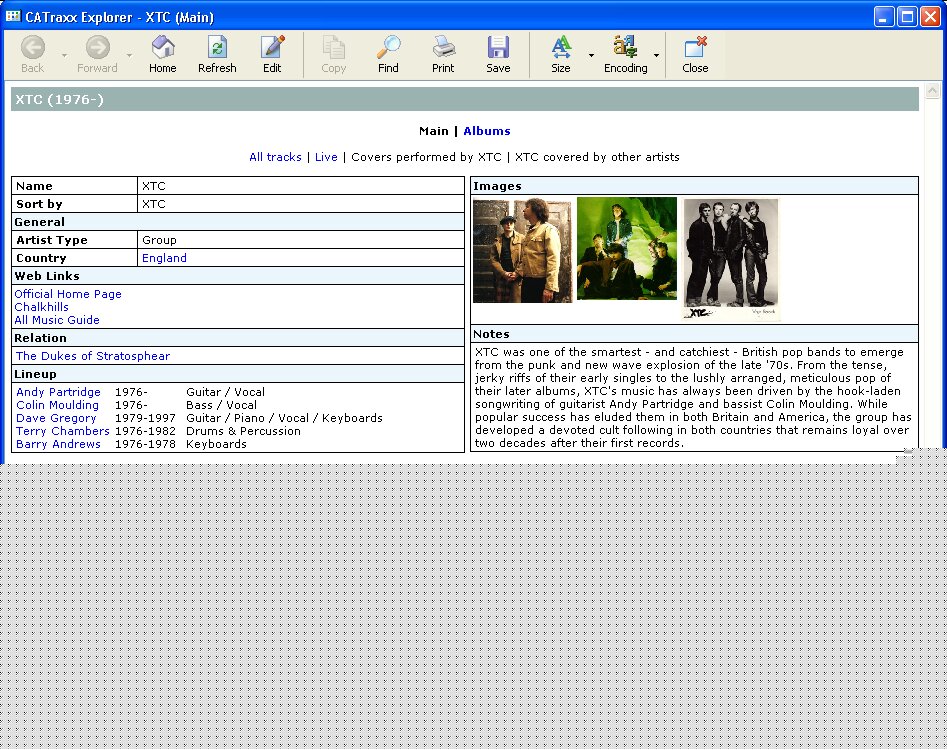Open Colin Moulding lineup entry
Image resolution: width=947 pixels, height=749 pixels.
(x=57, y=405)
